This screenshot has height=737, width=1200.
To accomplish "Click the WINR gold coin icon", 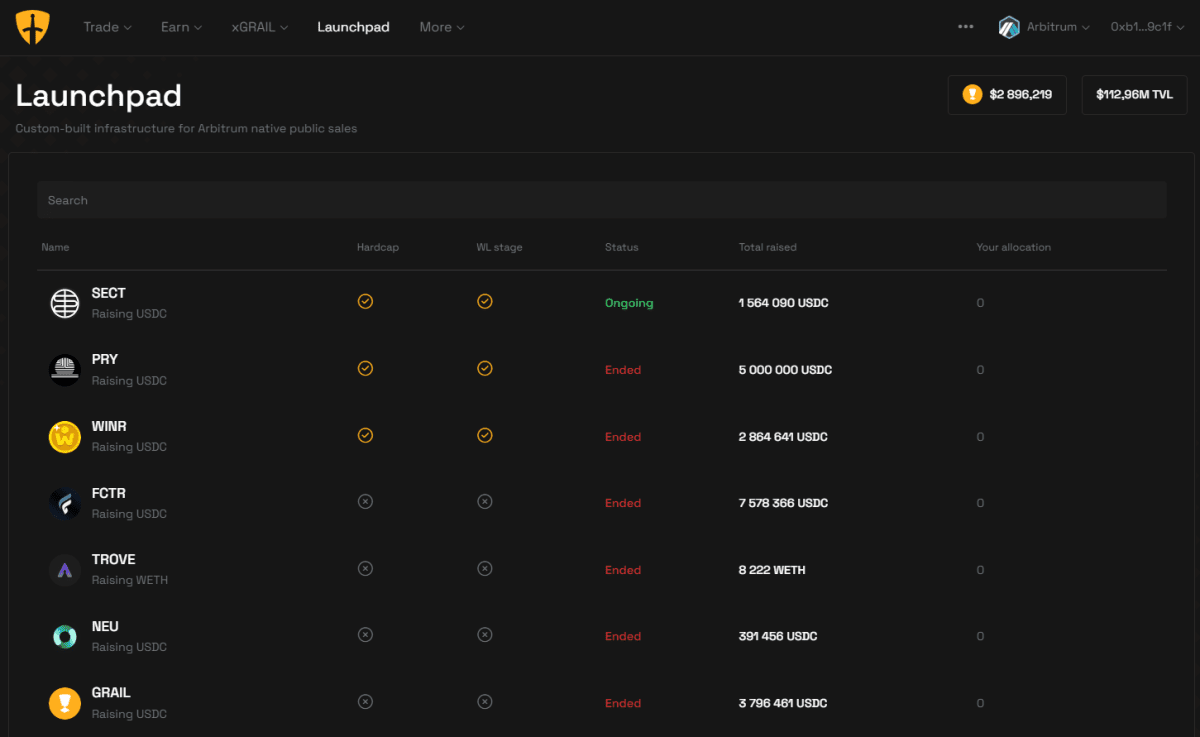I will click(65, 437).
